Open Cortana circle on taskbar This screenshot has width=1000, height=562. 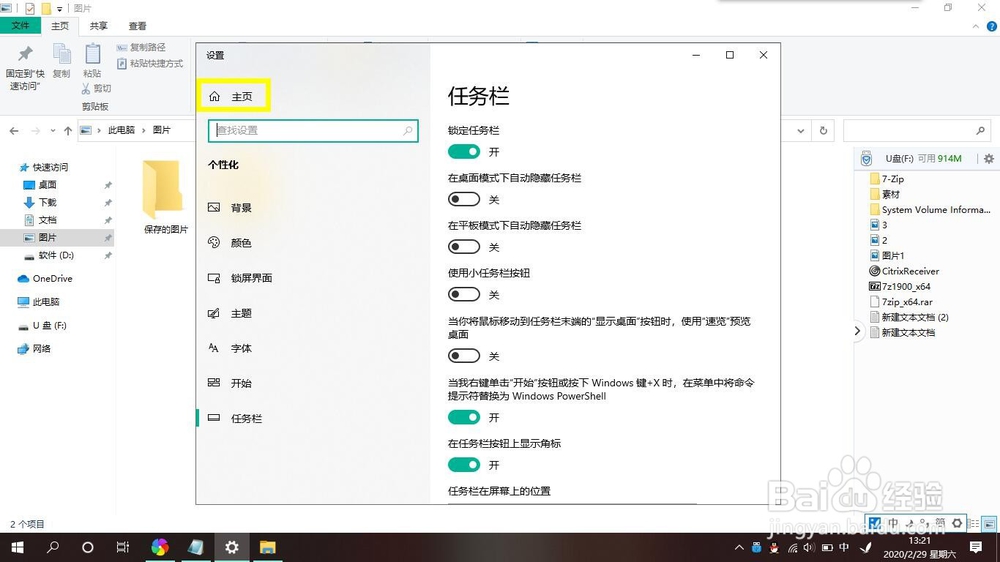[88, 547]
